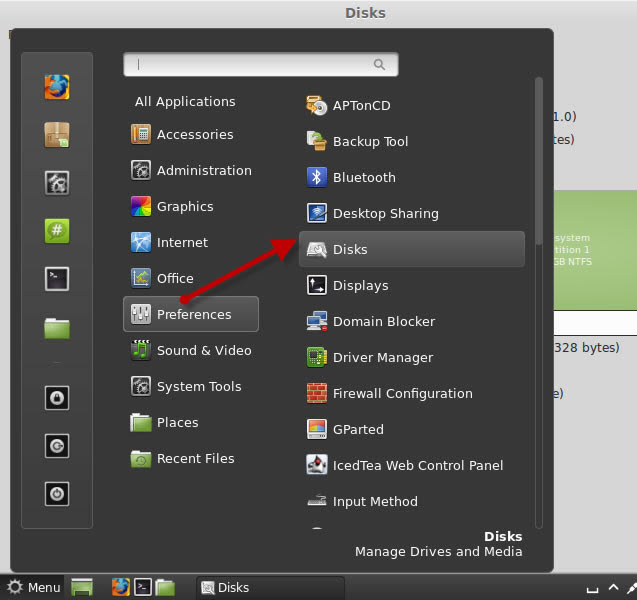637x600 pixels.
Task: Click the 'Input Method' label
Action: point(375,501)
